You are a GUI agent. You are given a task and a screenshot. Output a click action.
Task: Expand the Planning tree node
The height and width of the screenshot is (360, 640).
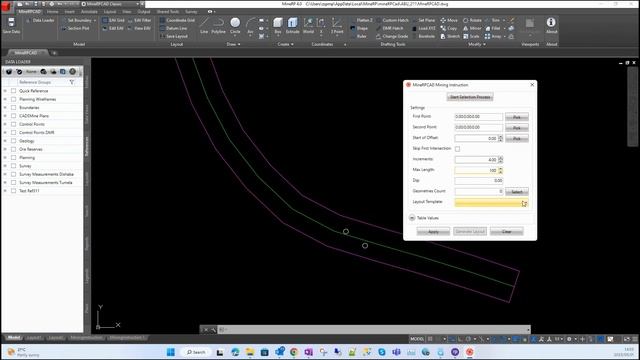tap(5, 158)
